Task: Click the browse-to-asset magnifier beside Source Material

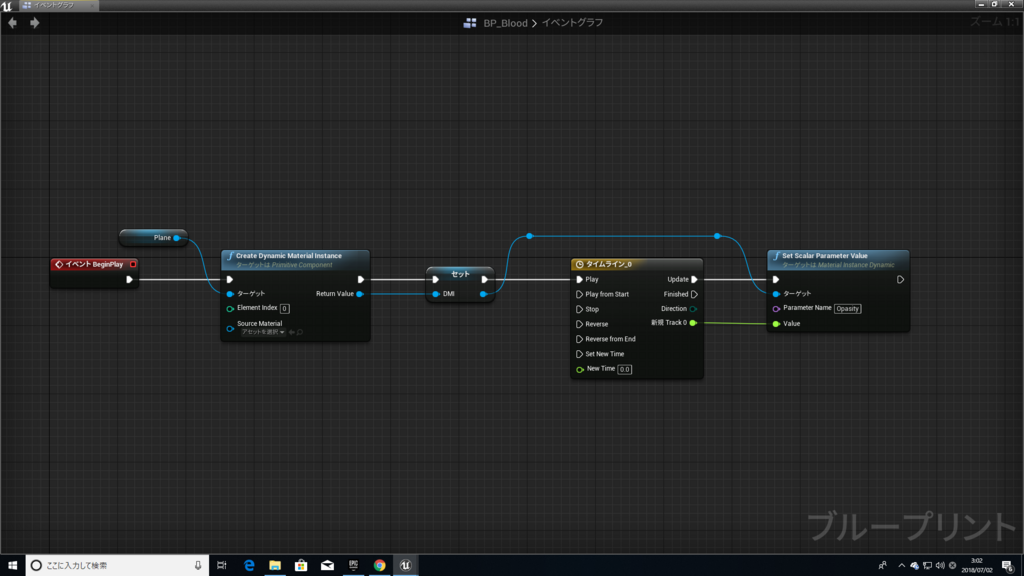Action: 300,332
